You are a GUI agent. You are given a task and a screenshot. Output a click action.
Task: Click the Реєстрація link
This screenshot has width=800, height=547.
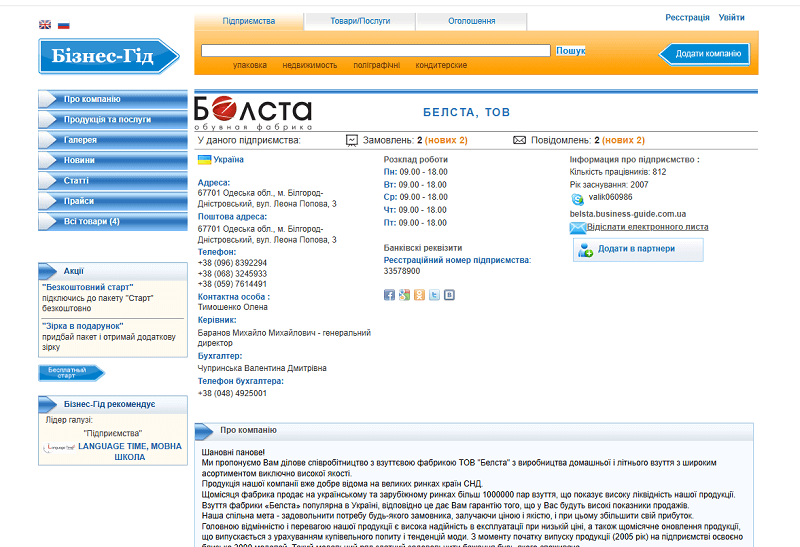(687, 17)
